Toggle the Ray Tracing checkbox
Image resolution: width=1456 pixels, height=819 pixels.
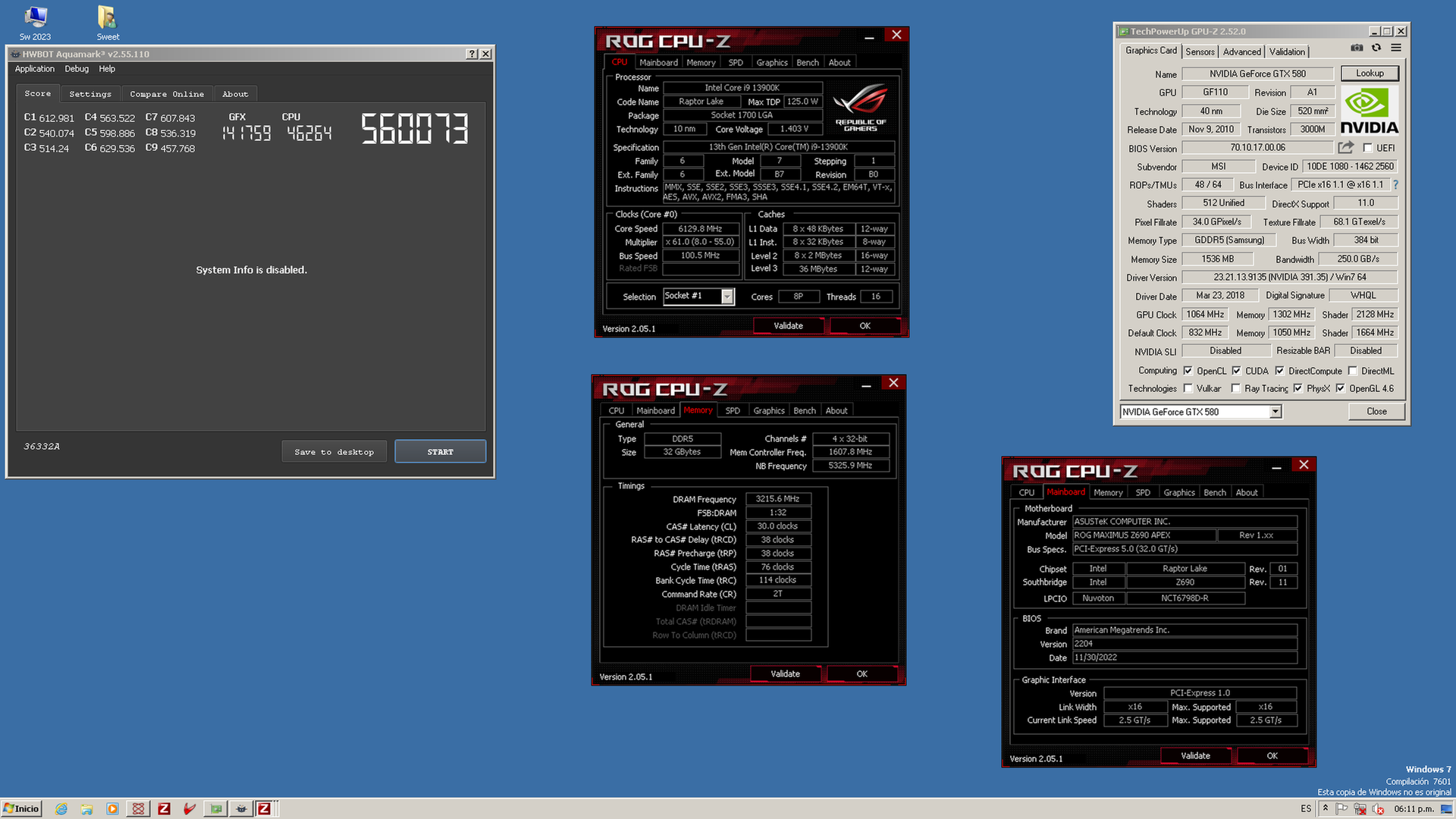[x=1236, y=388]
